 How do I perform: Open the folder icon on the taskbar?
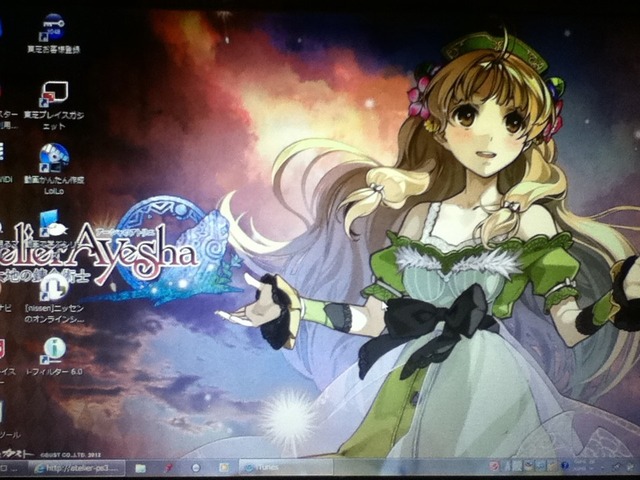point(141,468)
